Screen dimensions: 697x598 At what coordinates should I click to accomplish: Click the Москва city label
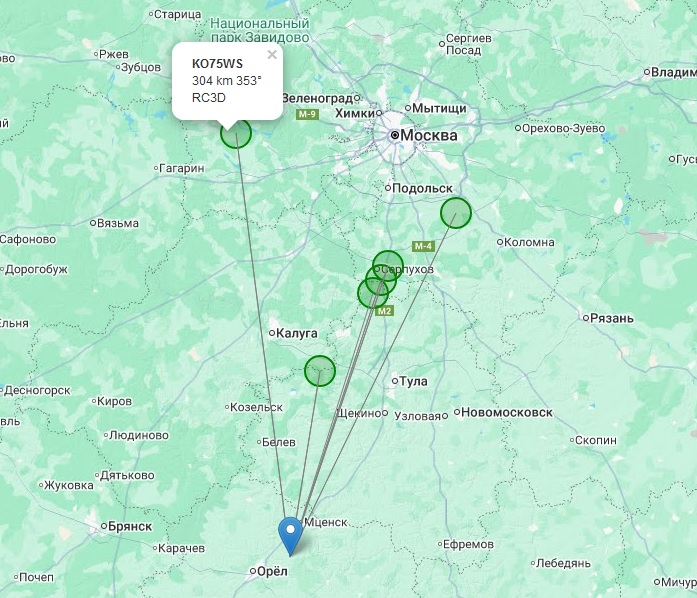[x=429, y=135]
